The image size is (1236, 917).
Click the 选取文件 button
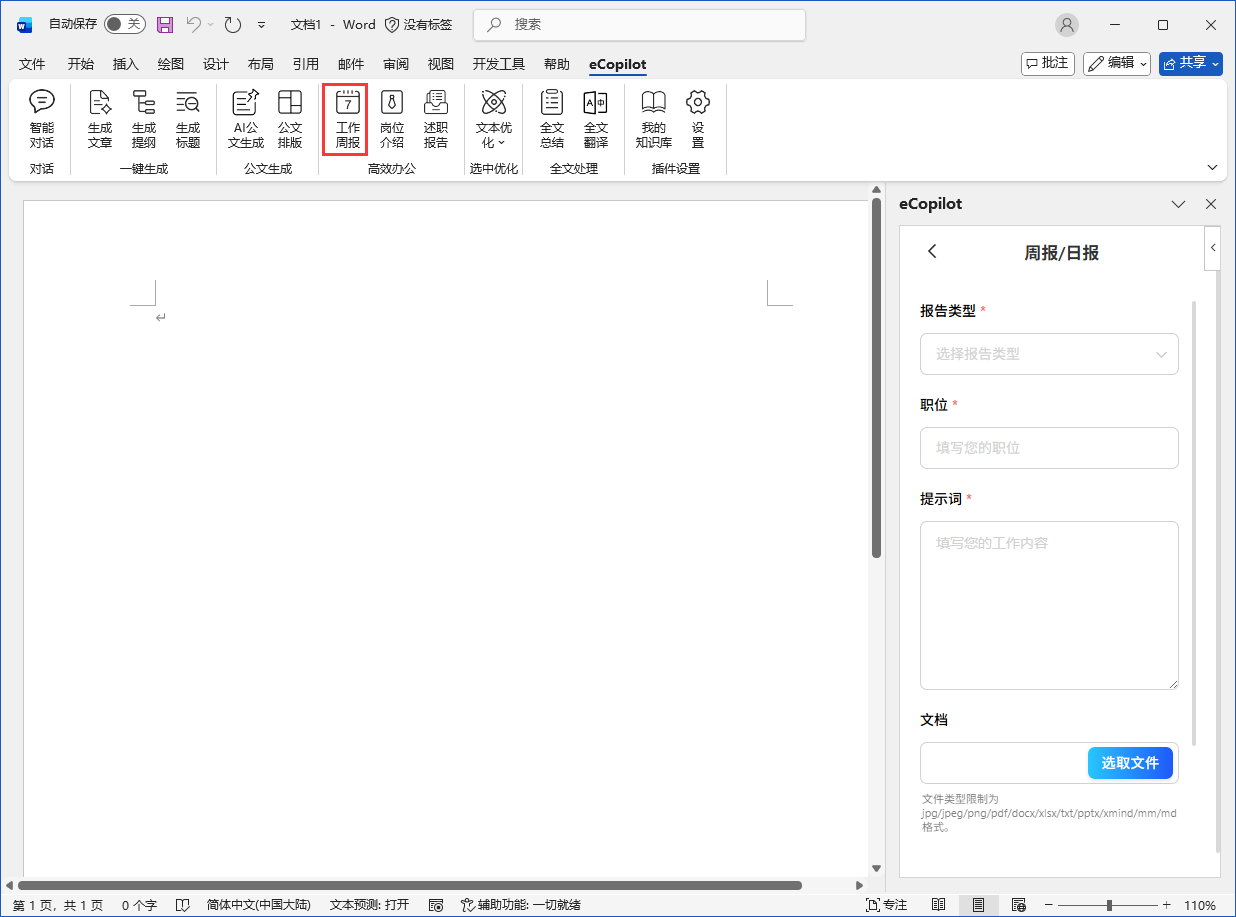[1130, 763]
